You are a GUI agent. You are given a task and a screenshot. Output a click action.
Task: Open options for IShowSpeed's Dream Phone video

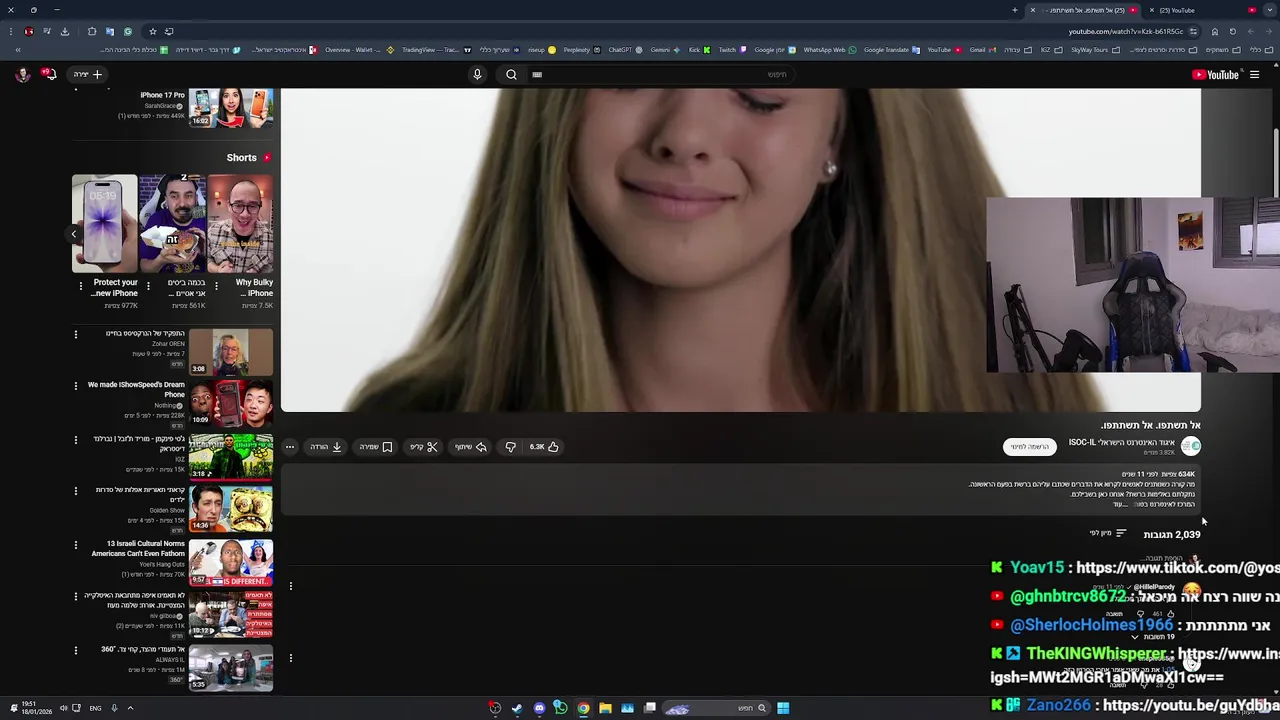click(x=75, y=385)
